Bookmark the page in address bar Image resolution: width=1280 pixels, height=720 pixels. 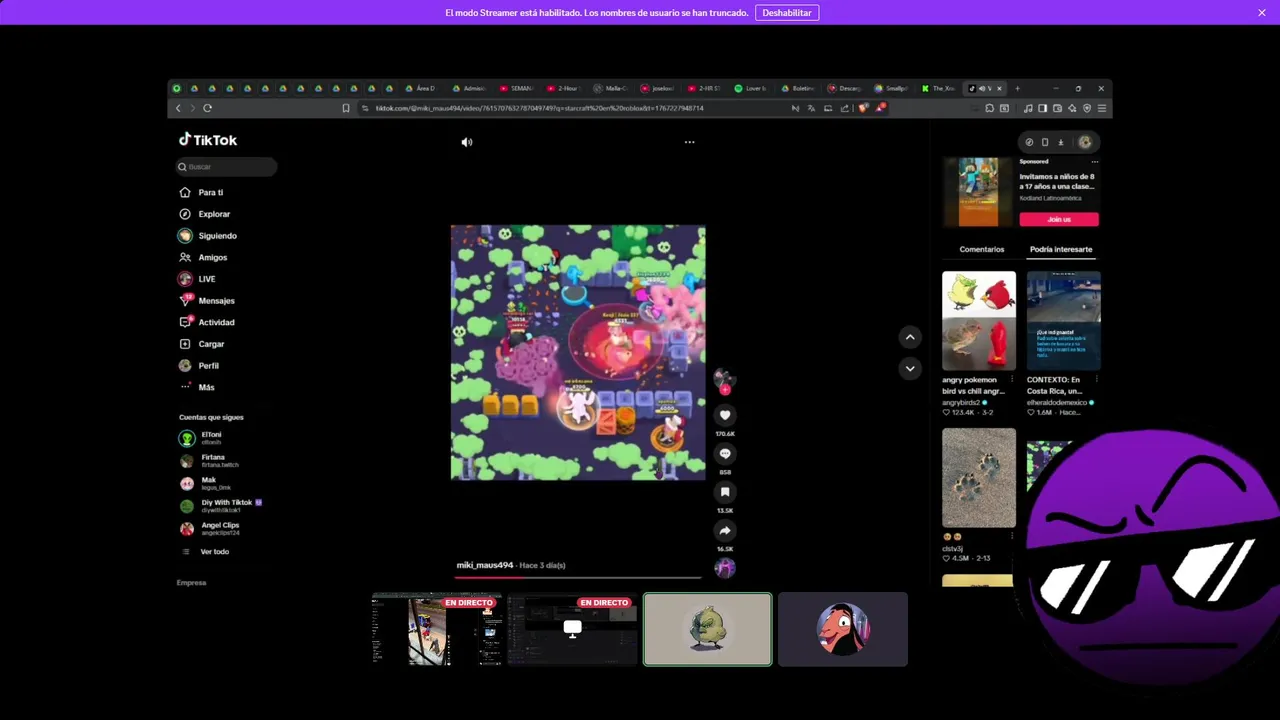coord(346,108)
